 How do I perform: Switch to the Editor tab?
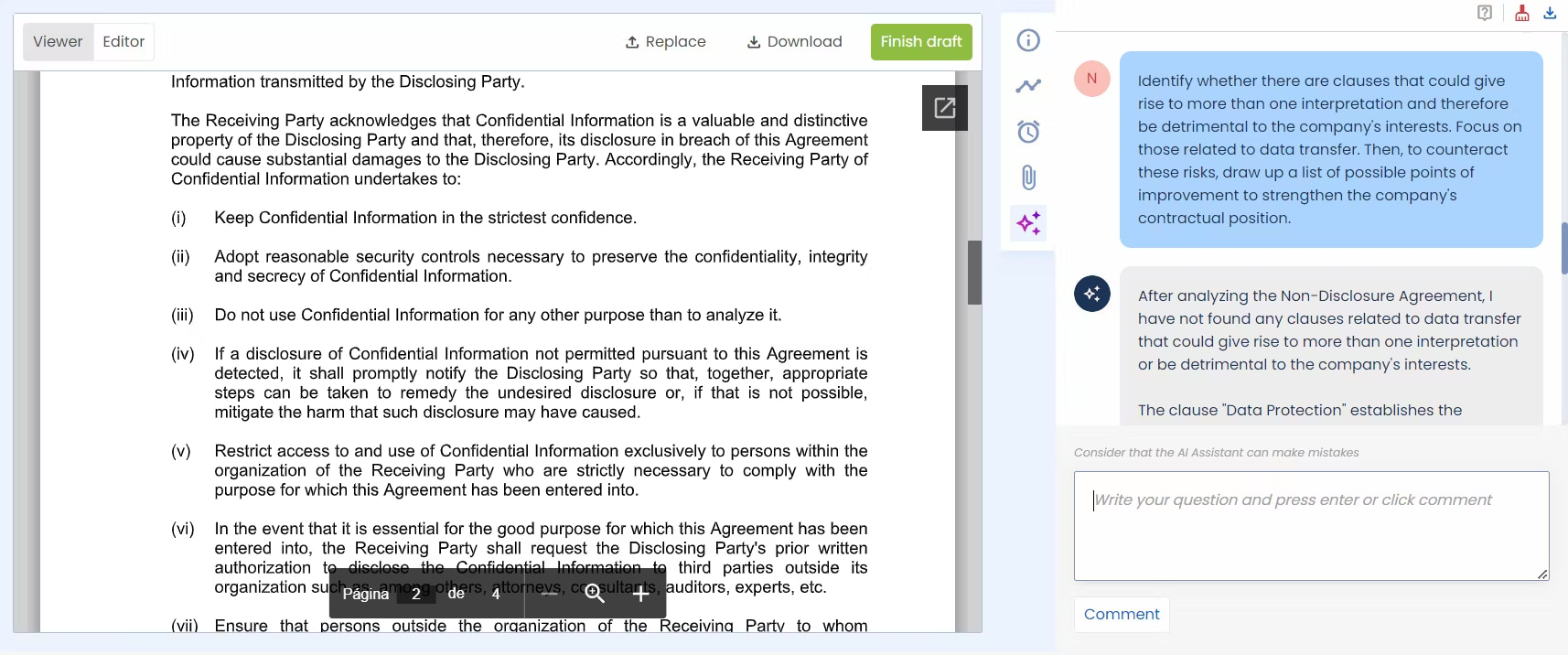click(124, 42)
